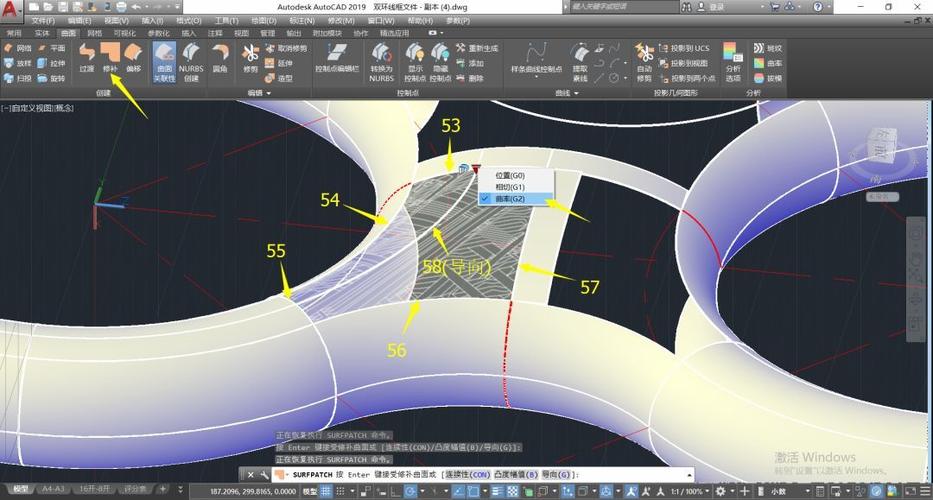Toggle NURBS creation (NURBS创建)
This screenshot has width=933, height=500.
coord(191,62)
